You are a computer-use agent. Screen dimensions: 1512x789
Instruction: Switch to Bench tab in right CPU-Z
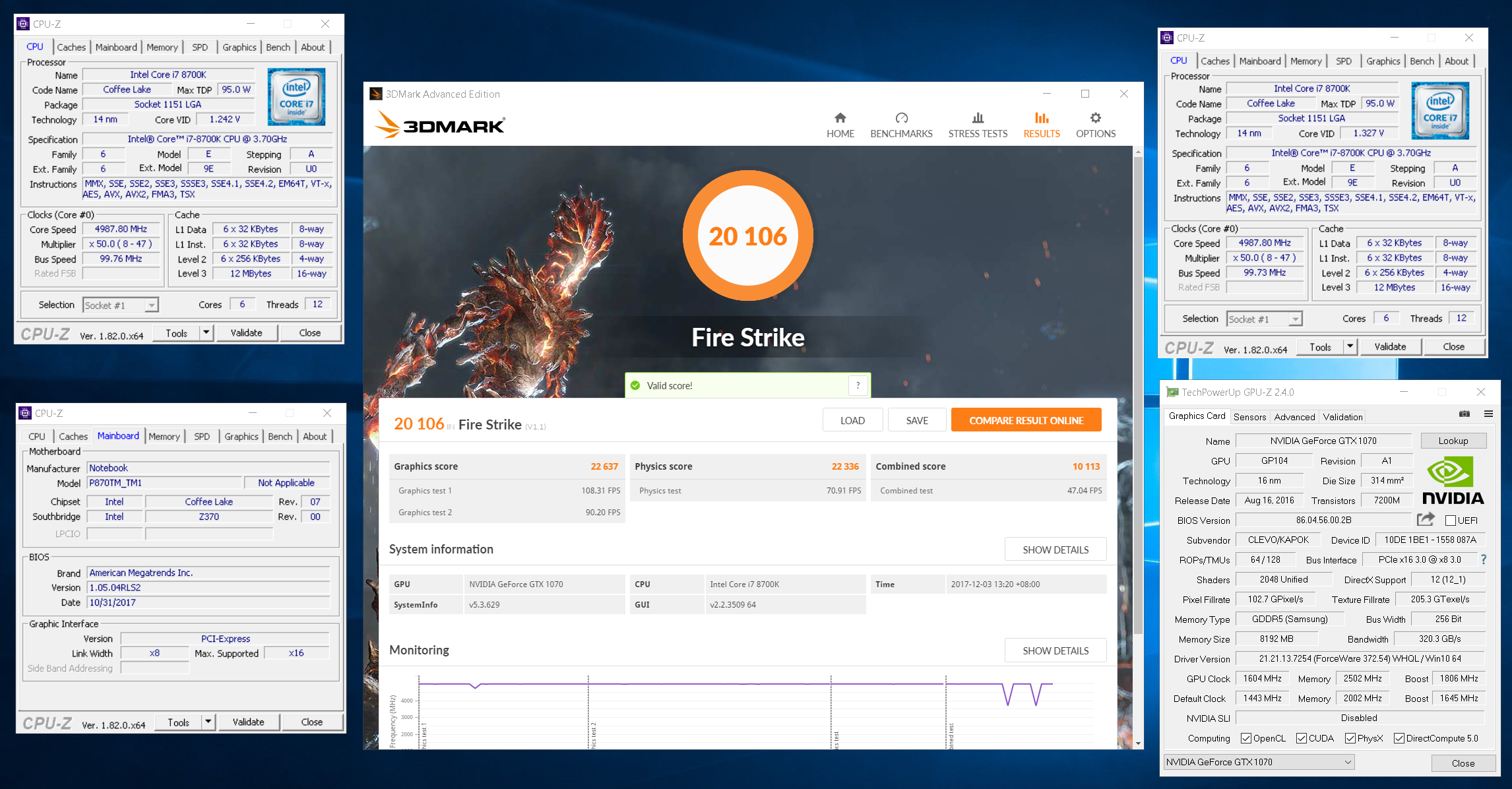click(1422, 61)
